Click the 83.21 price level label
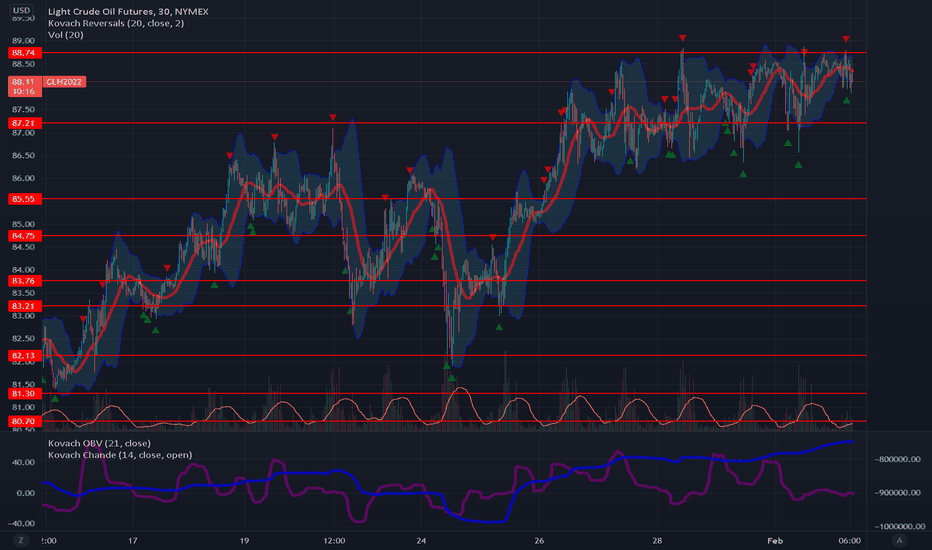Viewport: 932px width, 550px height. 24,306
